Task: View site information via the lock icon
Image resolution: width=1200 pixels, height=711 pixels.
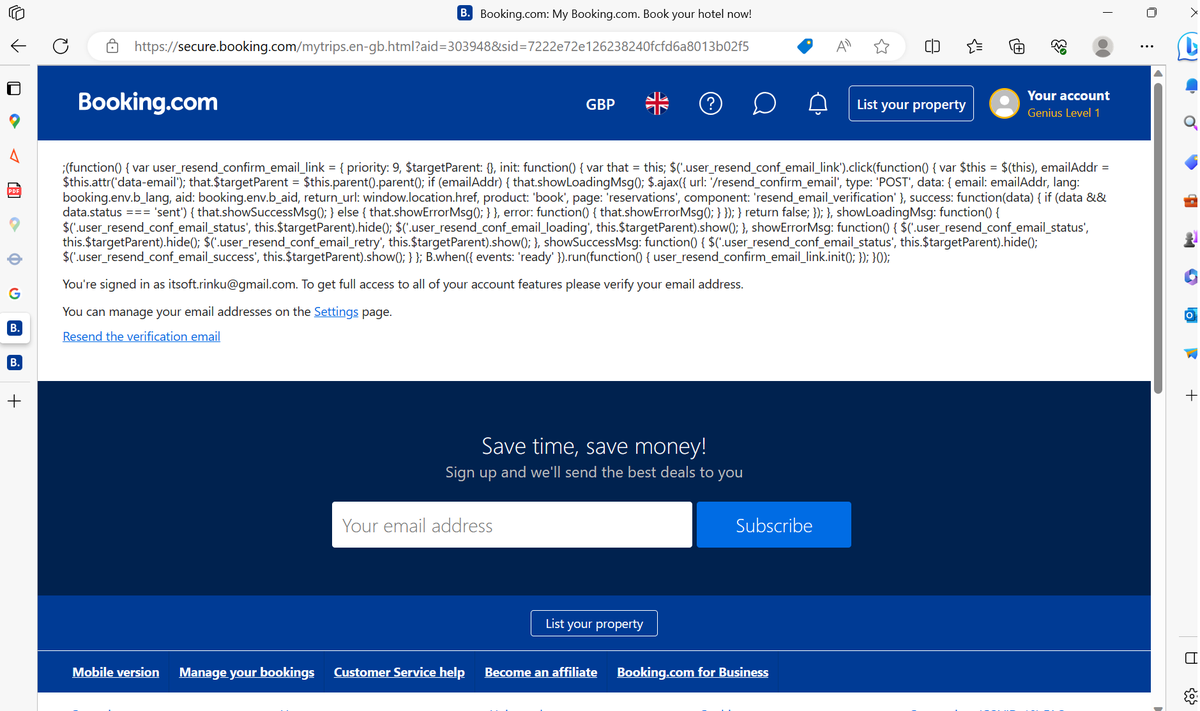Action: click(113, 46)
